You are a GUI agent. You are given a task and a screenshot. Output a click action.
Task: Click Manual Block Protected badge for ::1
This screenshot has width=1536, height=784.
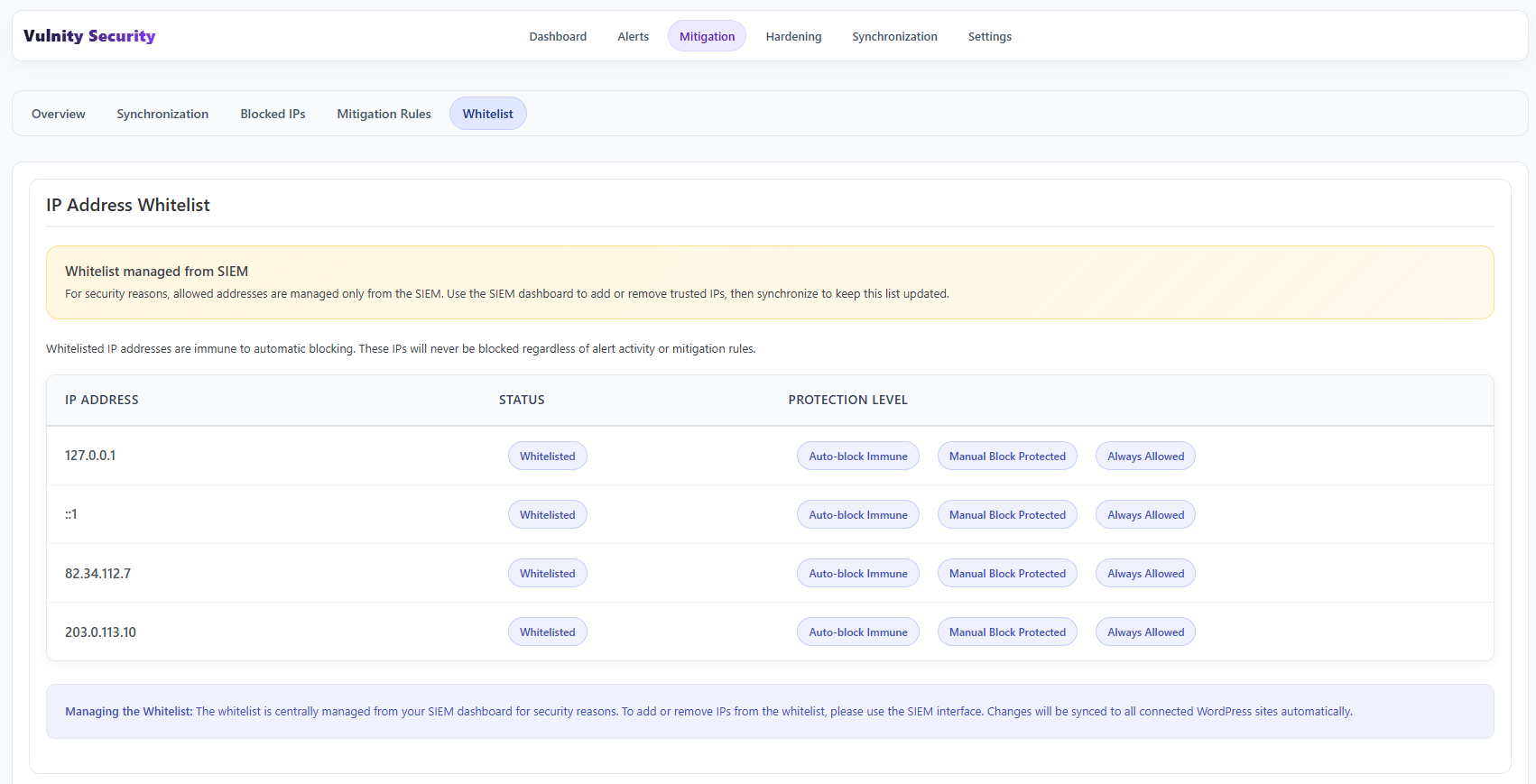(x=1007, y=514)
